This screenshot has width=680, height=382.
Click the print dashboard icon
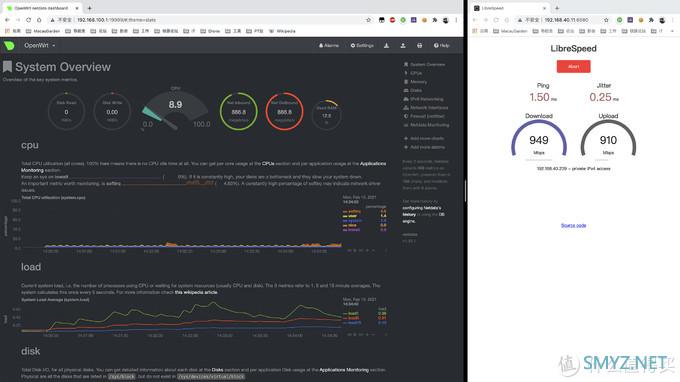[x=419, y=46]
